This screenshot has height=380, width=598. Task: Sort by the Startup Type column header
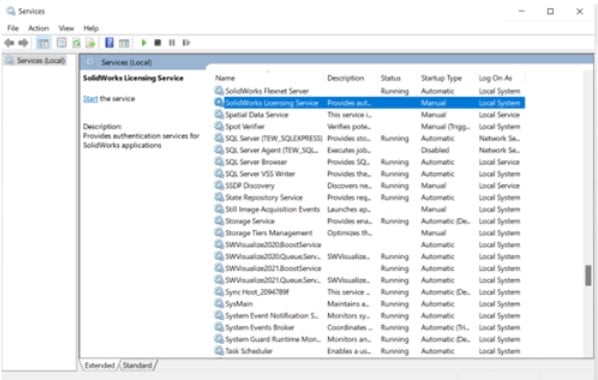441,78
